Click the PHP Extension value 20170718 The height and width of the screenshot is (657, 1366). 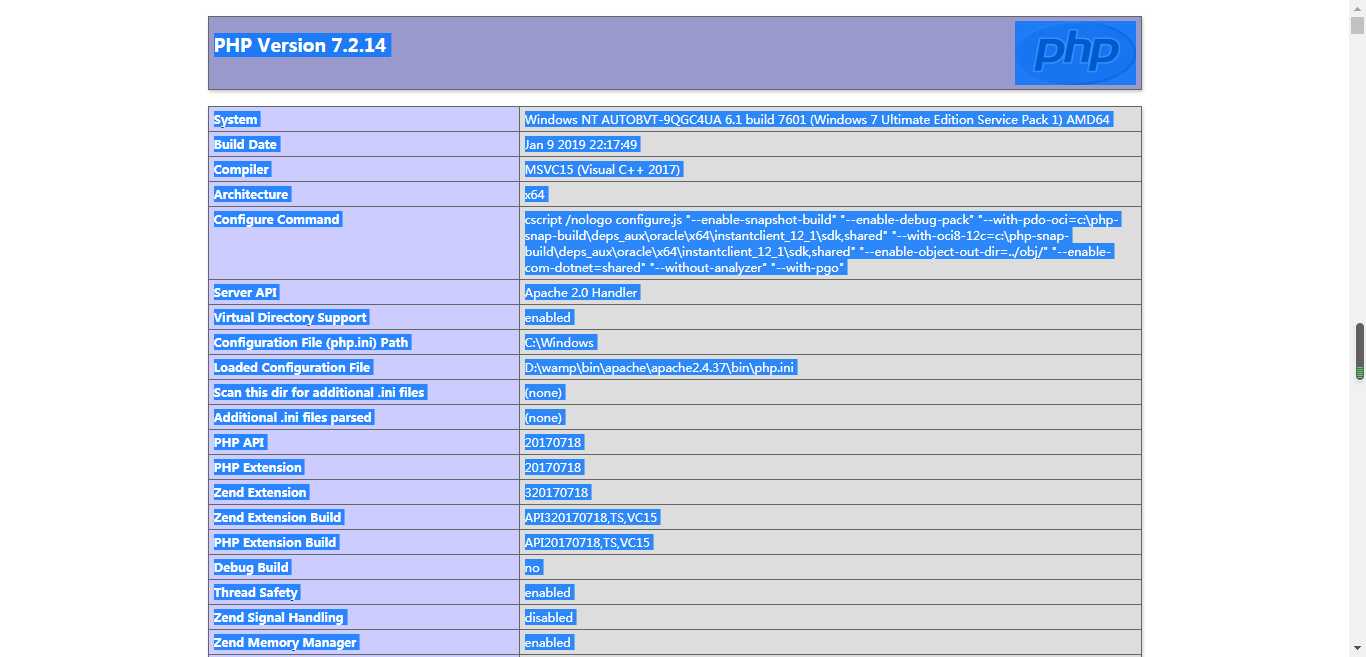553,467
